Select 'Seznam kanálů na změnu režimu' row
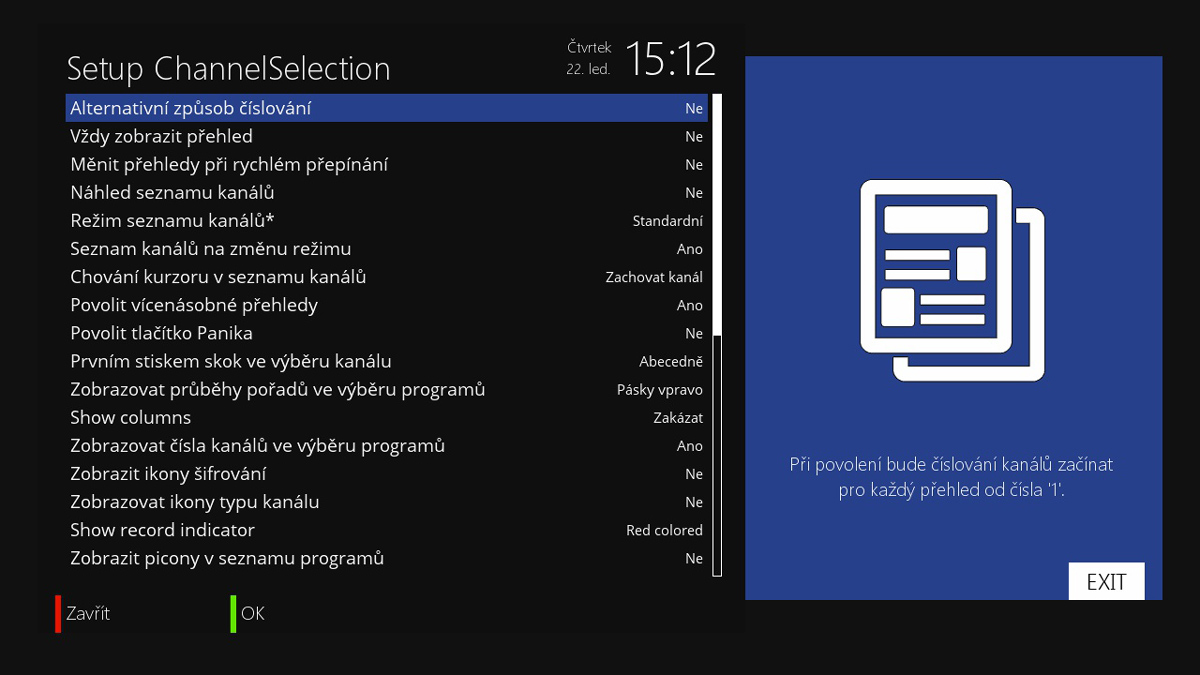 387,248
